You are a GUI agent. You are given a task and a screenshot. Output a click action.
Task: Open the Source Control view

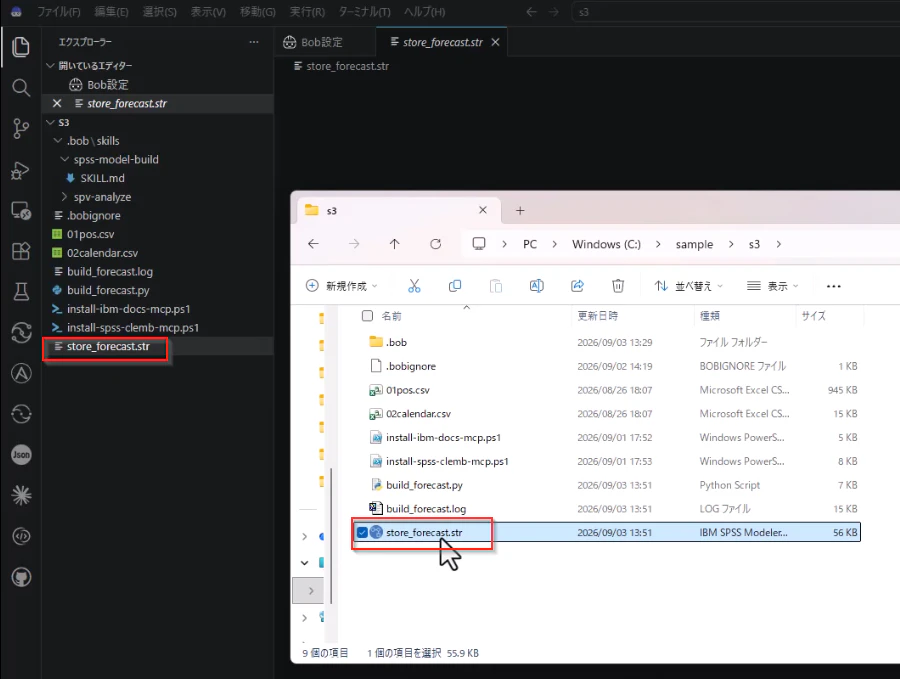coord(21,129)
